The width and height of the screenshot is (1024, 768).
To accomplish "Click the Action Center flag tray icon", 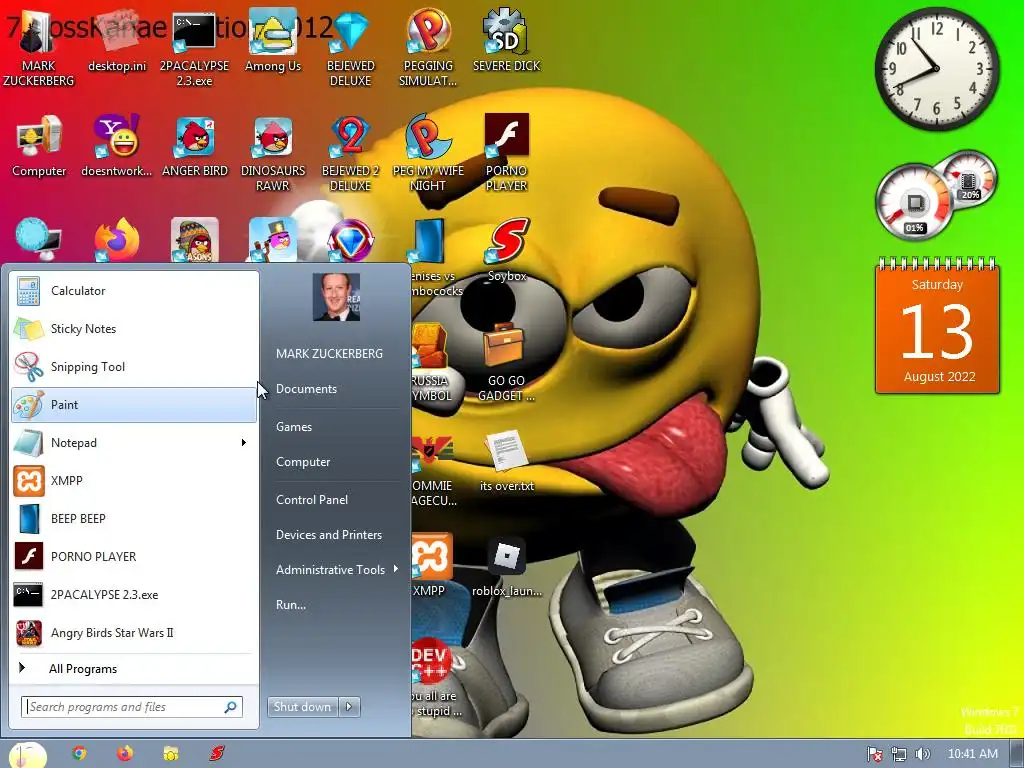I will click(874, 754).
